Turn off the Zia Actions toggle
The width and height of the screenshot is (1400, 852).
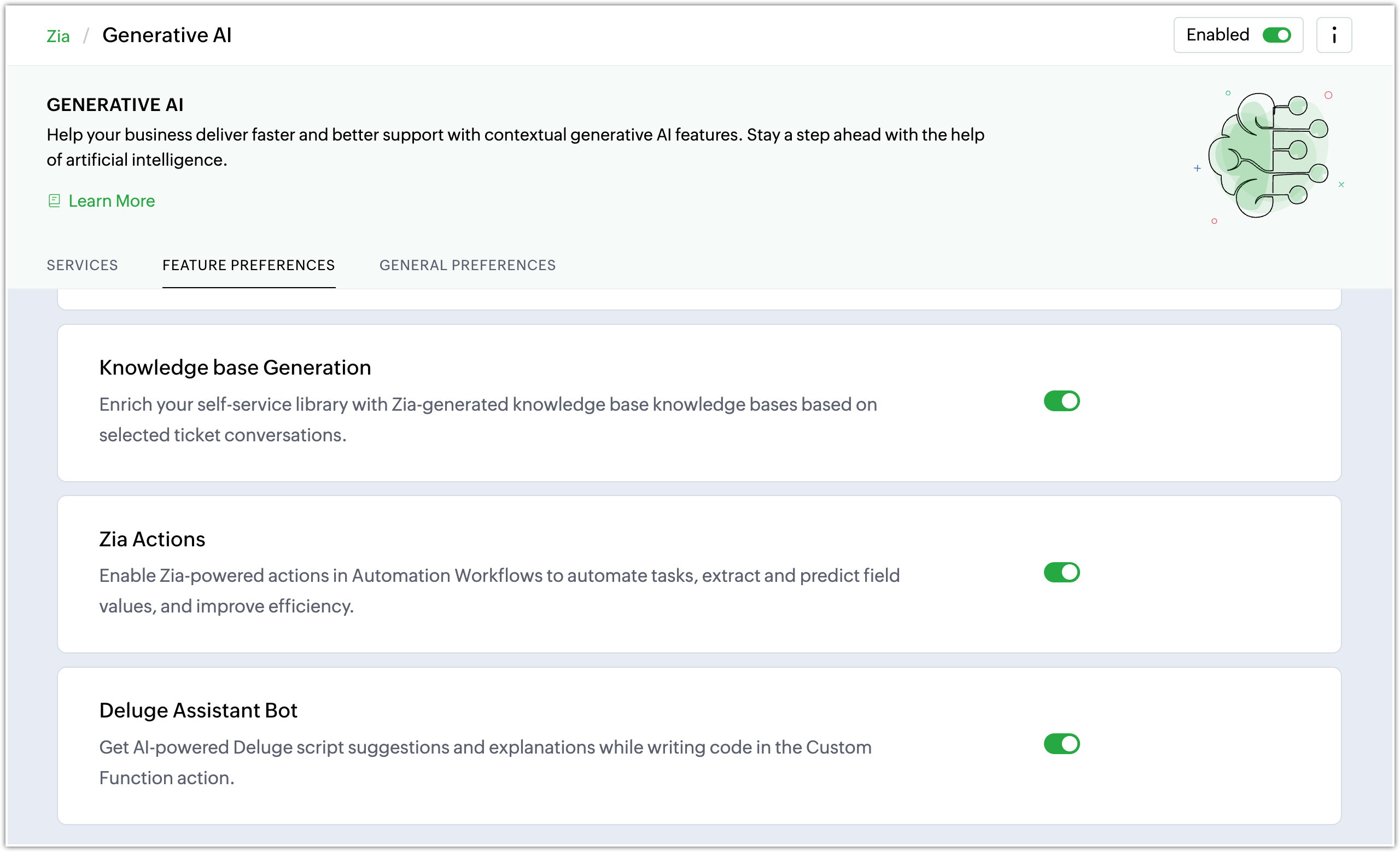click(1061, 573)
